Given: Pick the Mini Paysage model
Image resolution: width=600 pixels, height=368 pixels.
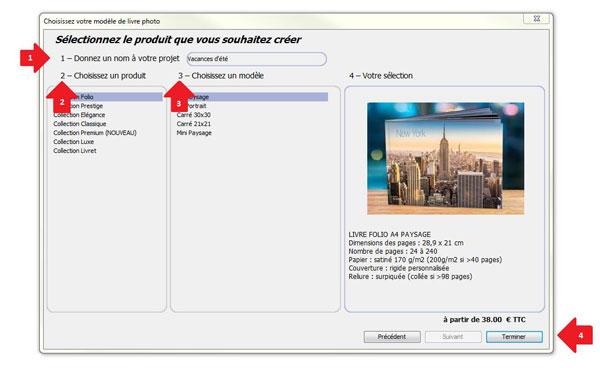Looking at the screenshot, I should coord(194,133).
